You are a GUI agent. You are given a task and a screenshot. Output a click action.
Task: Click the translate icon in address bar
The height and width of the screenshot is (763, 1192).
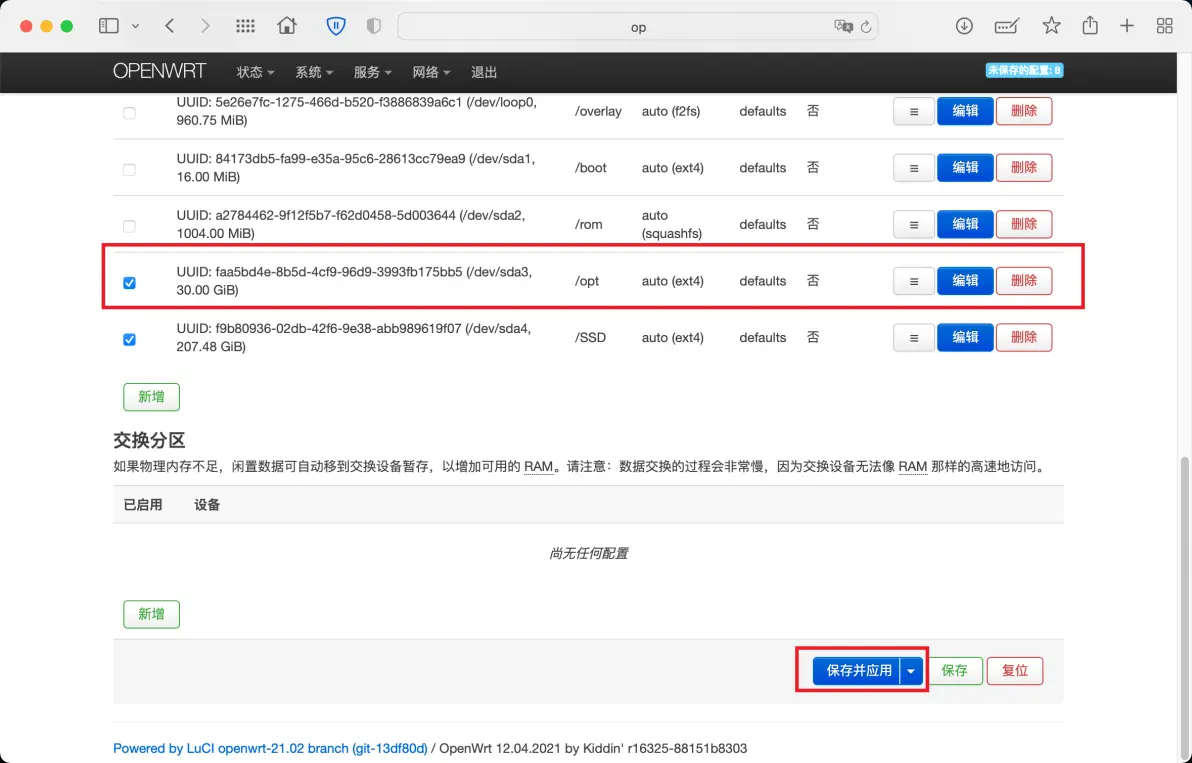pyautogui.click(x=843, y=27)
